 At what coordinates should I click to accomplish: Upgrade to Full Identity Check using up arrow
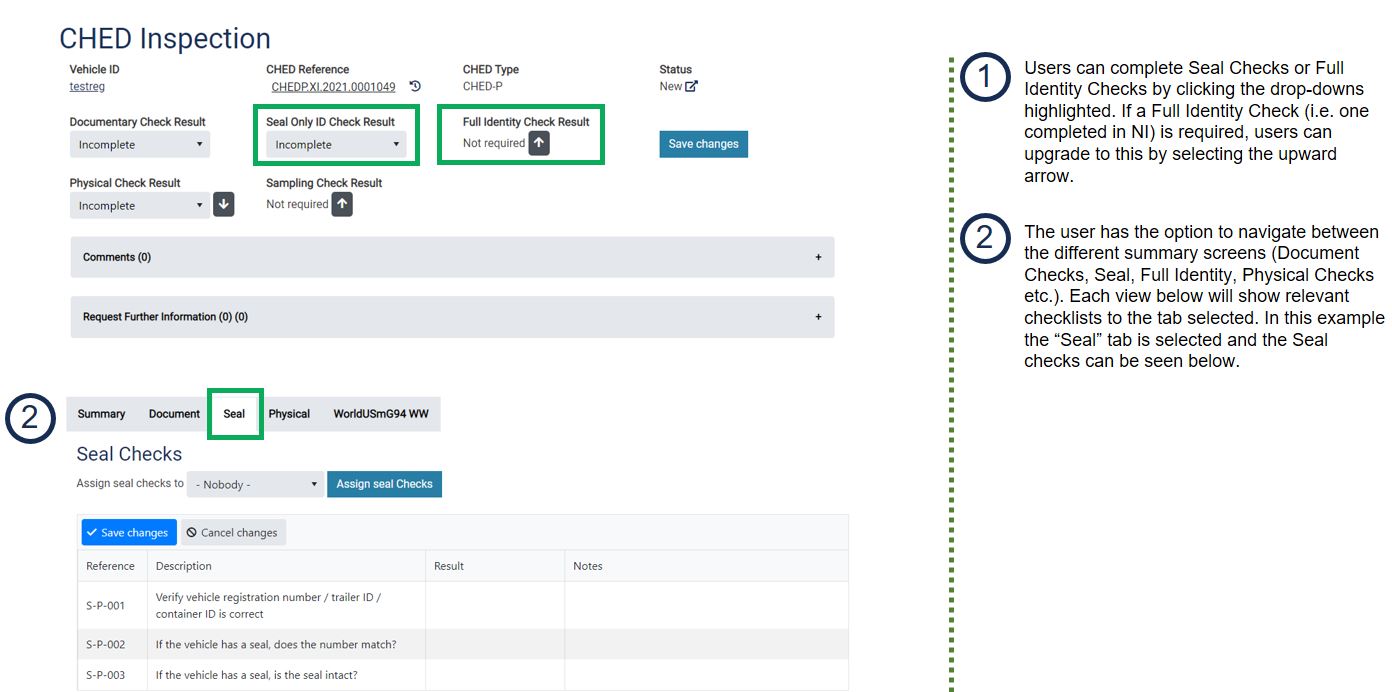pos(539,144)
